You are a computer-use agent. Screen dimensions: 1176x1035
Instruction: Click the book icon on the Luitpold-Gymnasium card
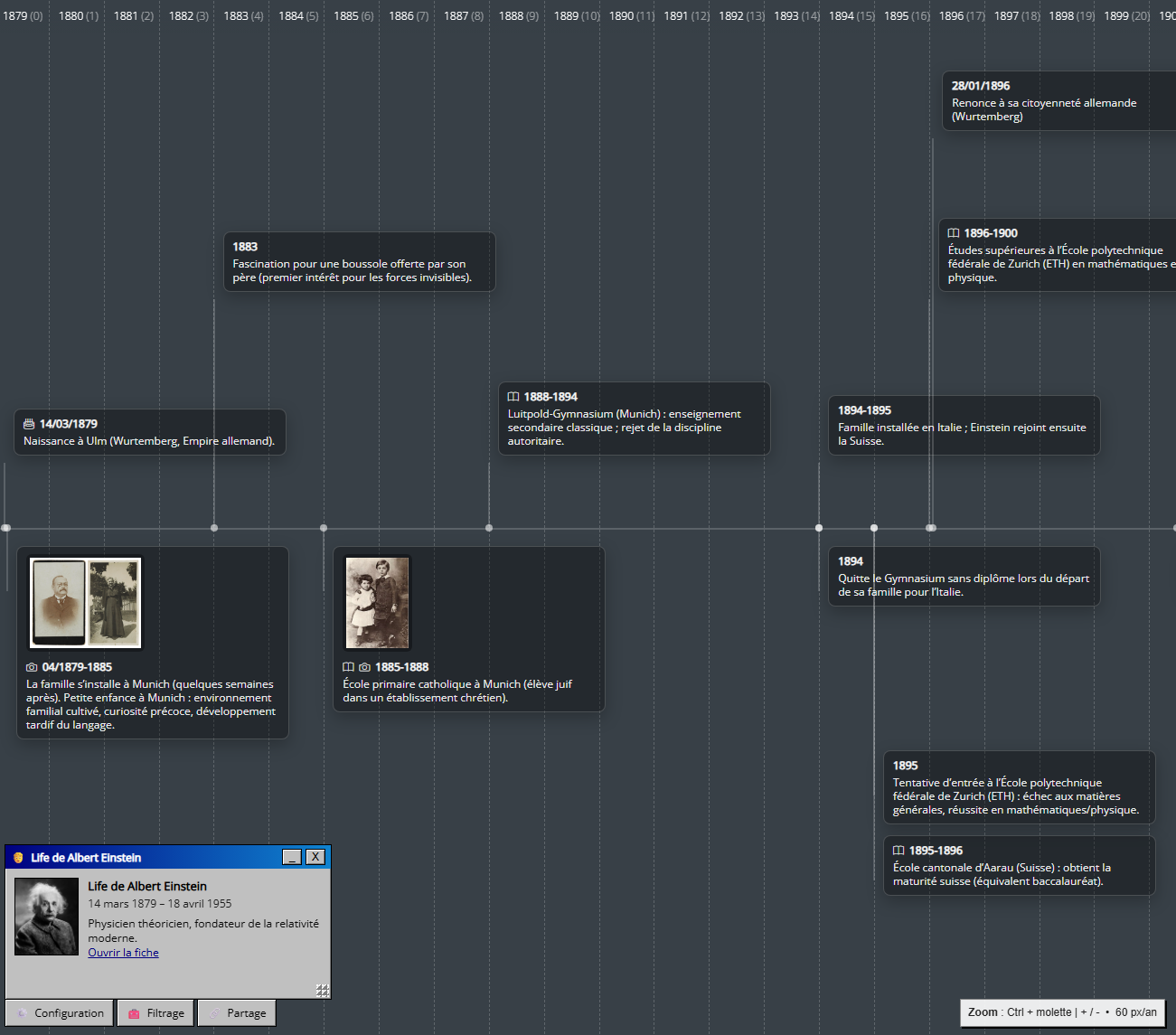513,396
